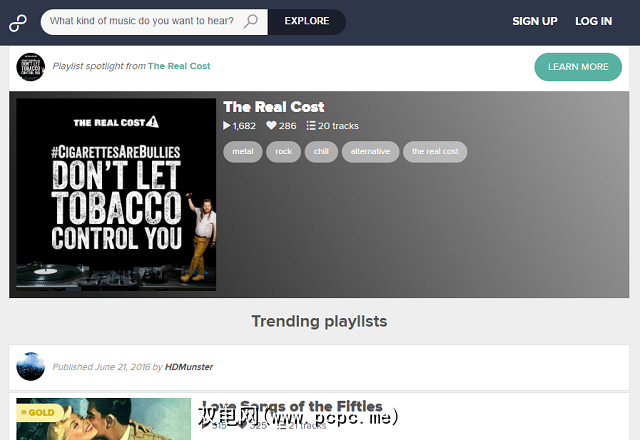This screenshot has height=440, width=640.
Task: Click the LEARN MORE button
Action: pos(578,67)
